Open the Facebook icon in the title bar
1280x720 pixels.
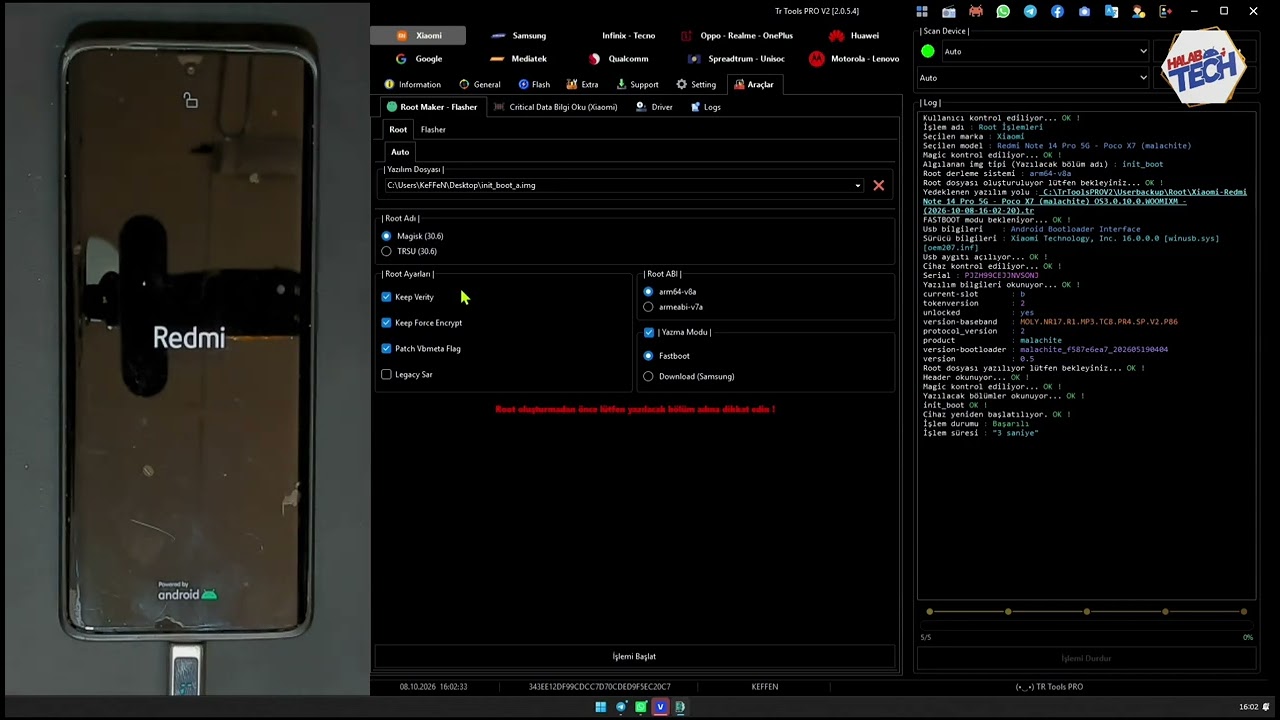1057,11
